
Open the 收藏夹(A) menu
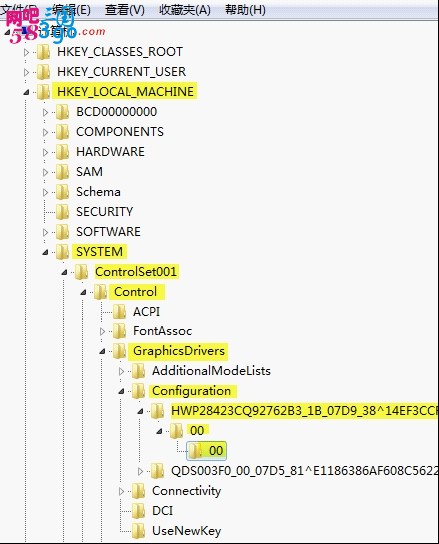(185, 9)
